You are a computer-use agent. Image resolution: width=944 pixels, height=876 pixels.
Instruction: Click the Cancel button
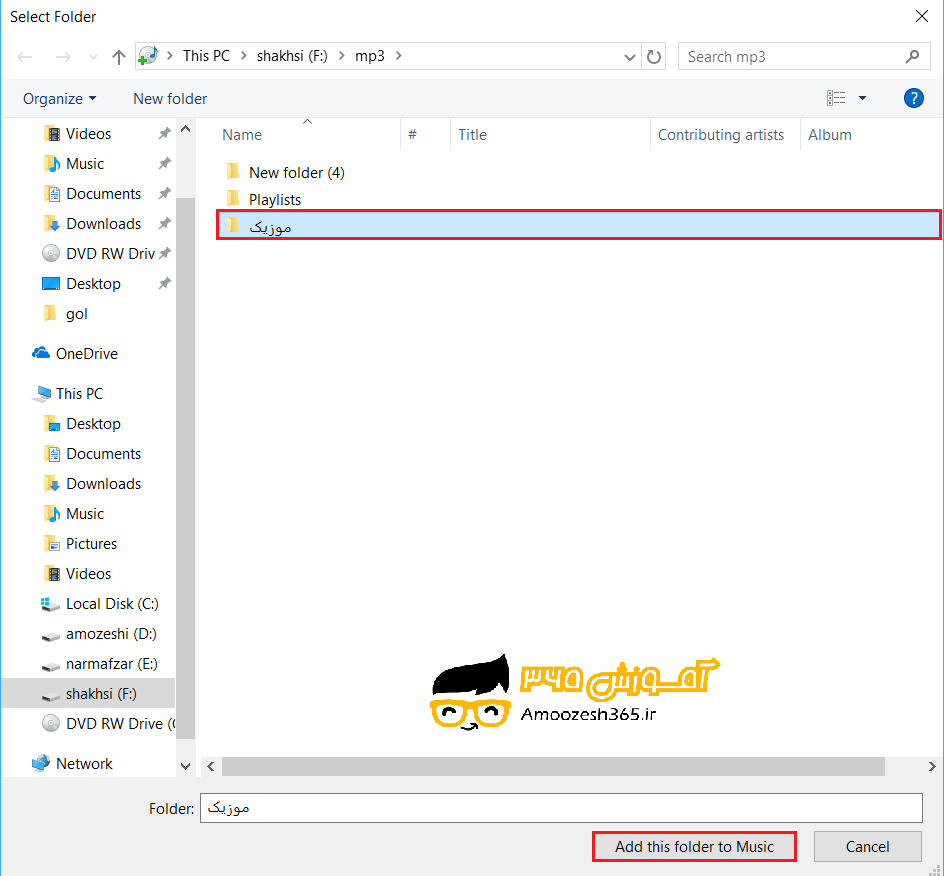coord(866,846)
